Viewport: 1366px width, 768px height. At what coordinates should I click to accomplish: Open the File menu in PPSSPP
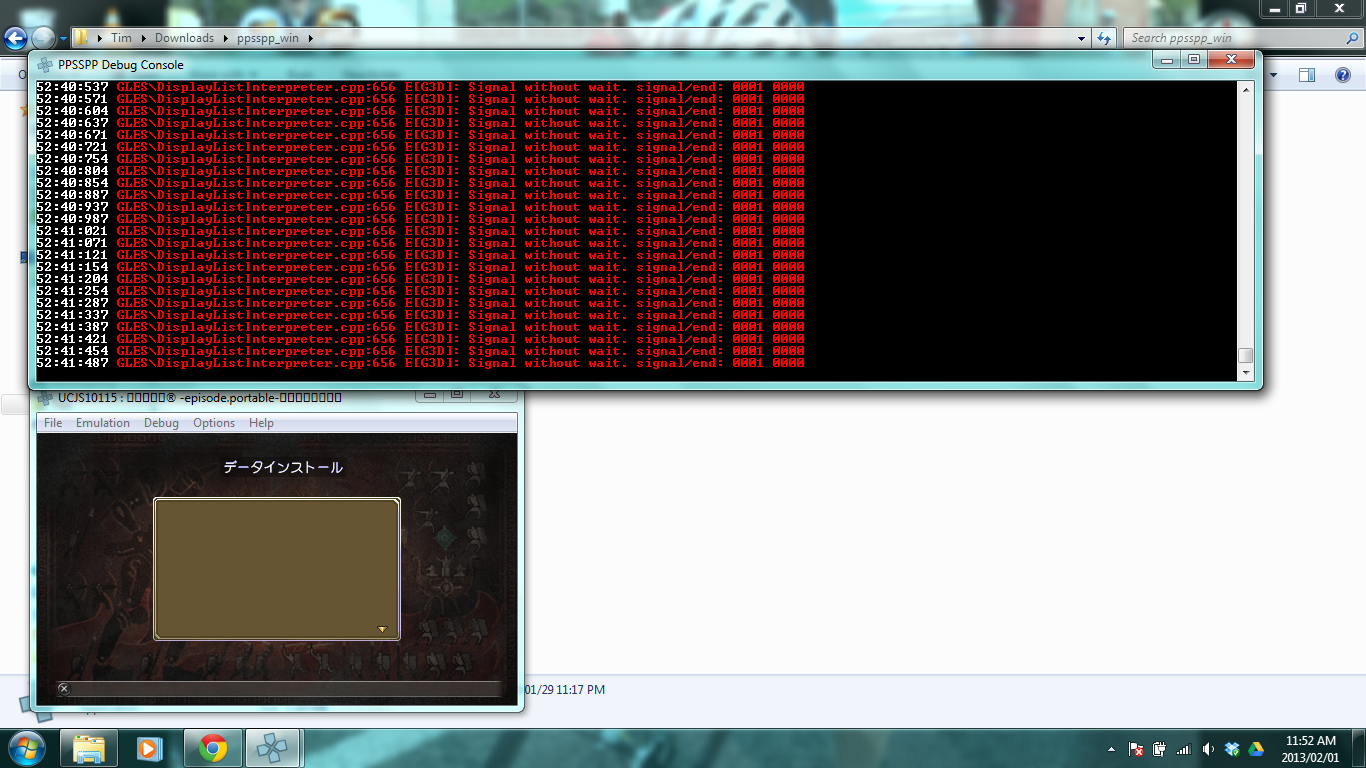click(x=53, y=423)
